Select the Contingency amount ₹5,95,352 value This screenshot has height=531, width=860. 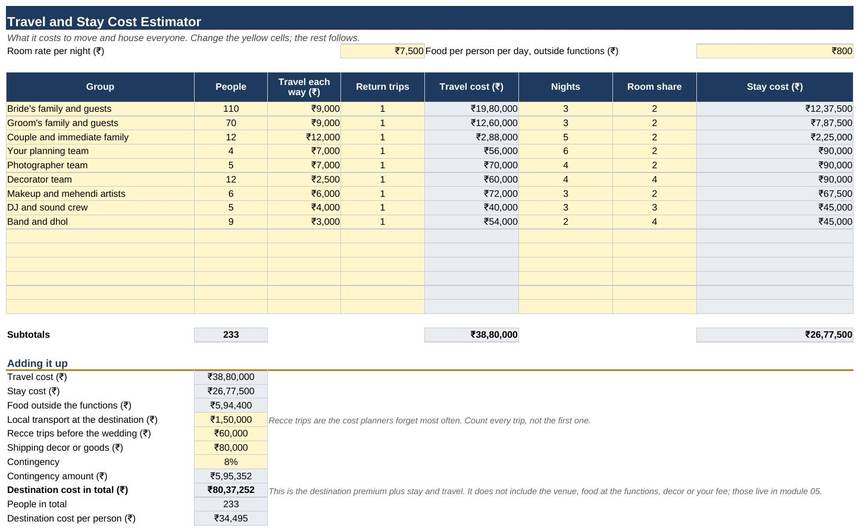pyautogui.click(x=231, y=476)
